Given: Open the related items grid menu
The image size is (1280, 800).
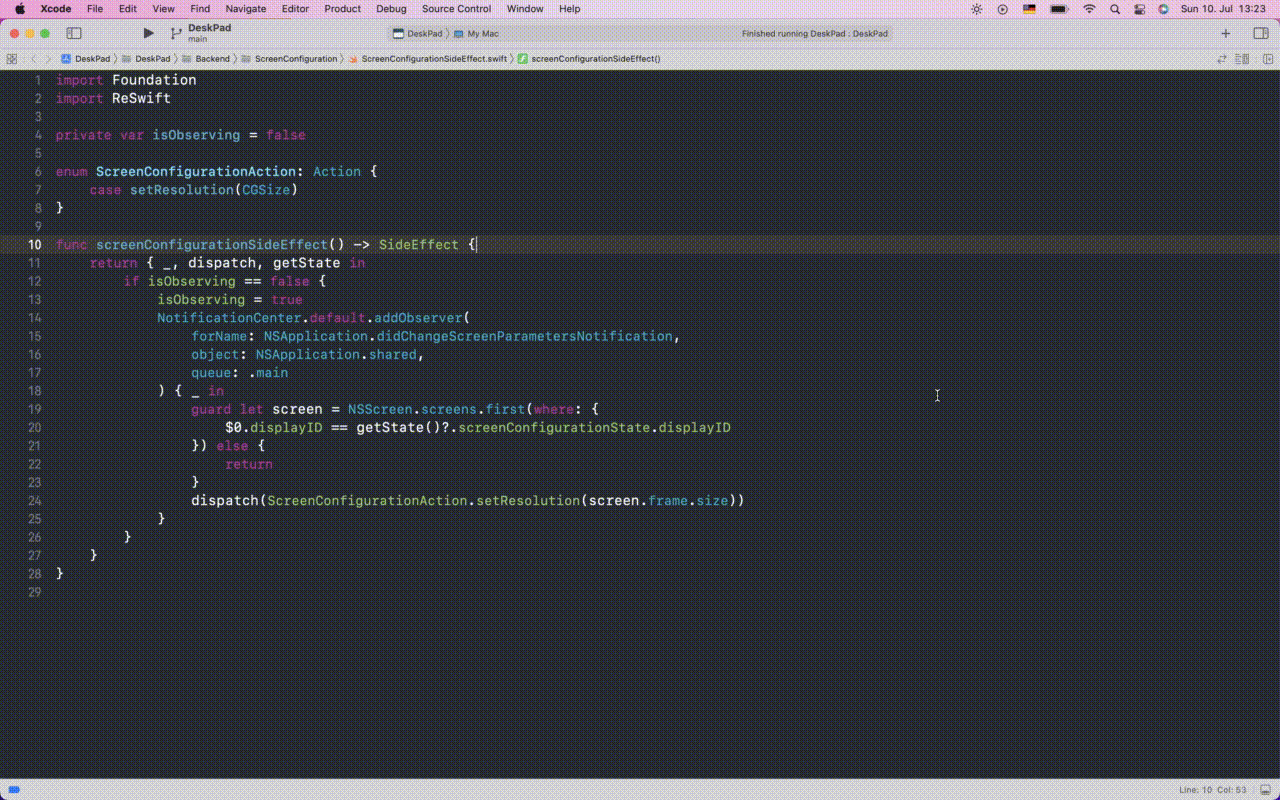Looking at the screenshot, I should tap(12, 59).
